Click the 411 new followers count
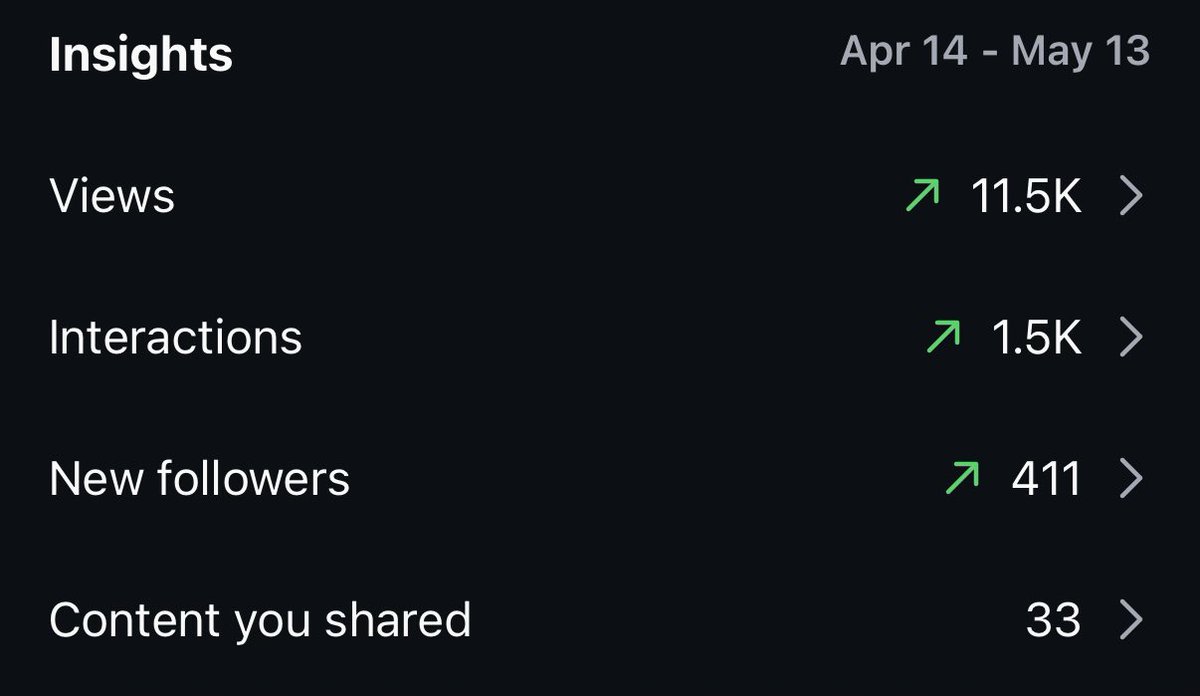The height and width of the screenshot is (696, 1200). (1046, 480)
